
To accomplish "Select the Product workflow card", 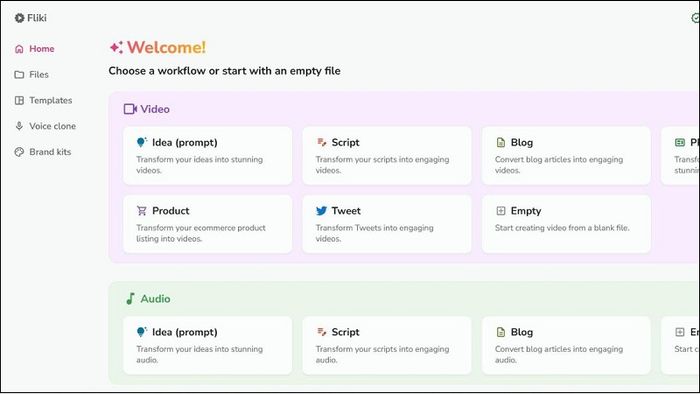I will coord(208,224).
